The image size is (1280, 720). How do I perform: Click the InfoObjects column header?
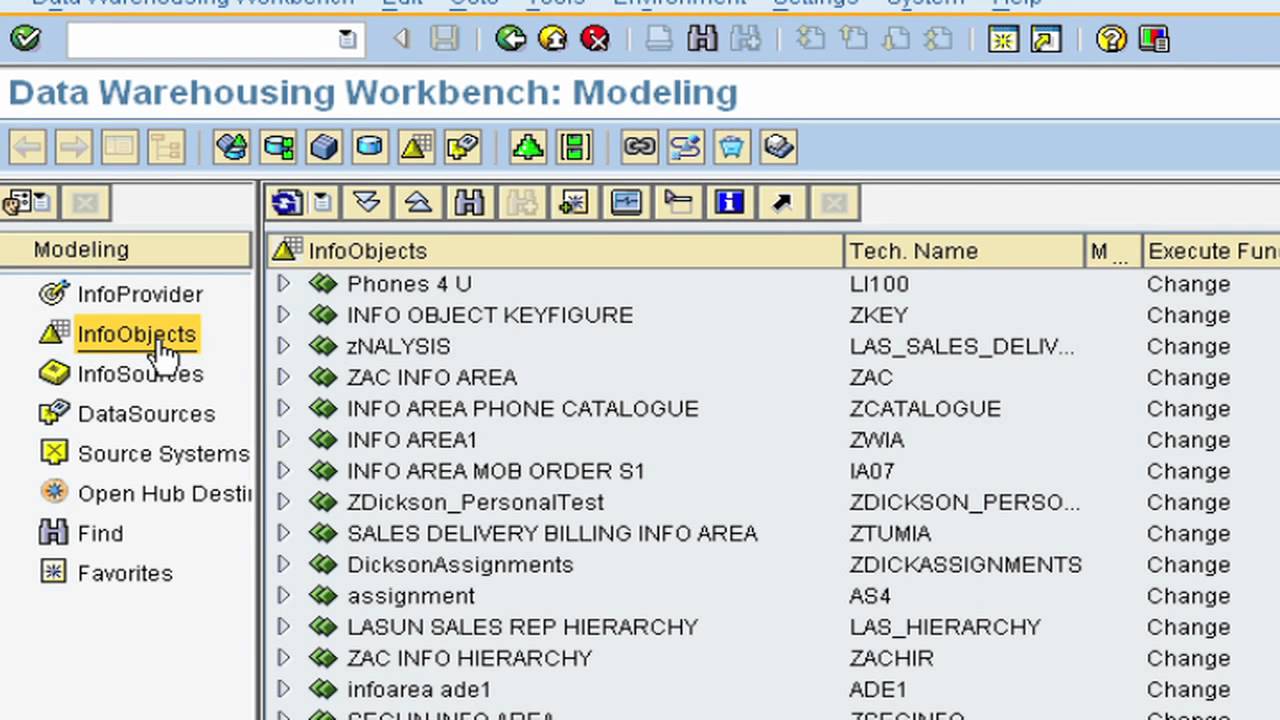tap(556, 251)
